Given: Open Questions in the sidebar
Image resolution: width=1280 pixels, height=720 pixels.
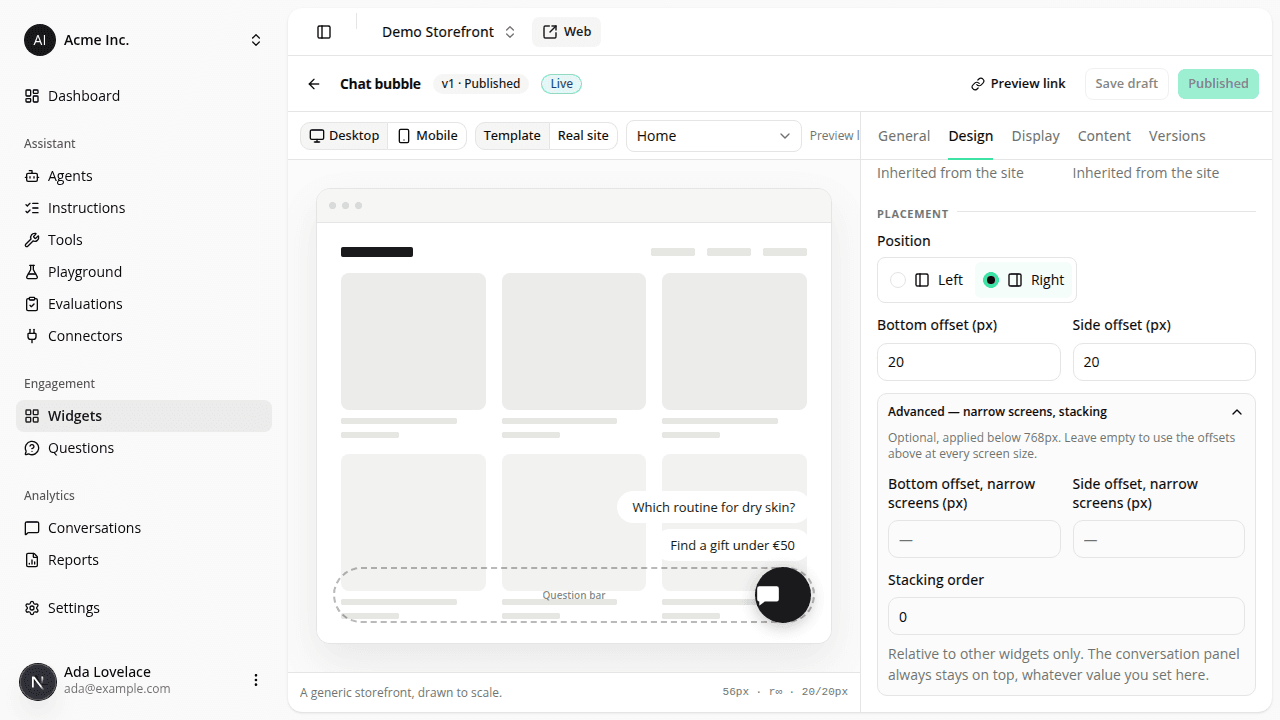Looking at the screenshot, I should pyautogui.click(x=144, y=448).
